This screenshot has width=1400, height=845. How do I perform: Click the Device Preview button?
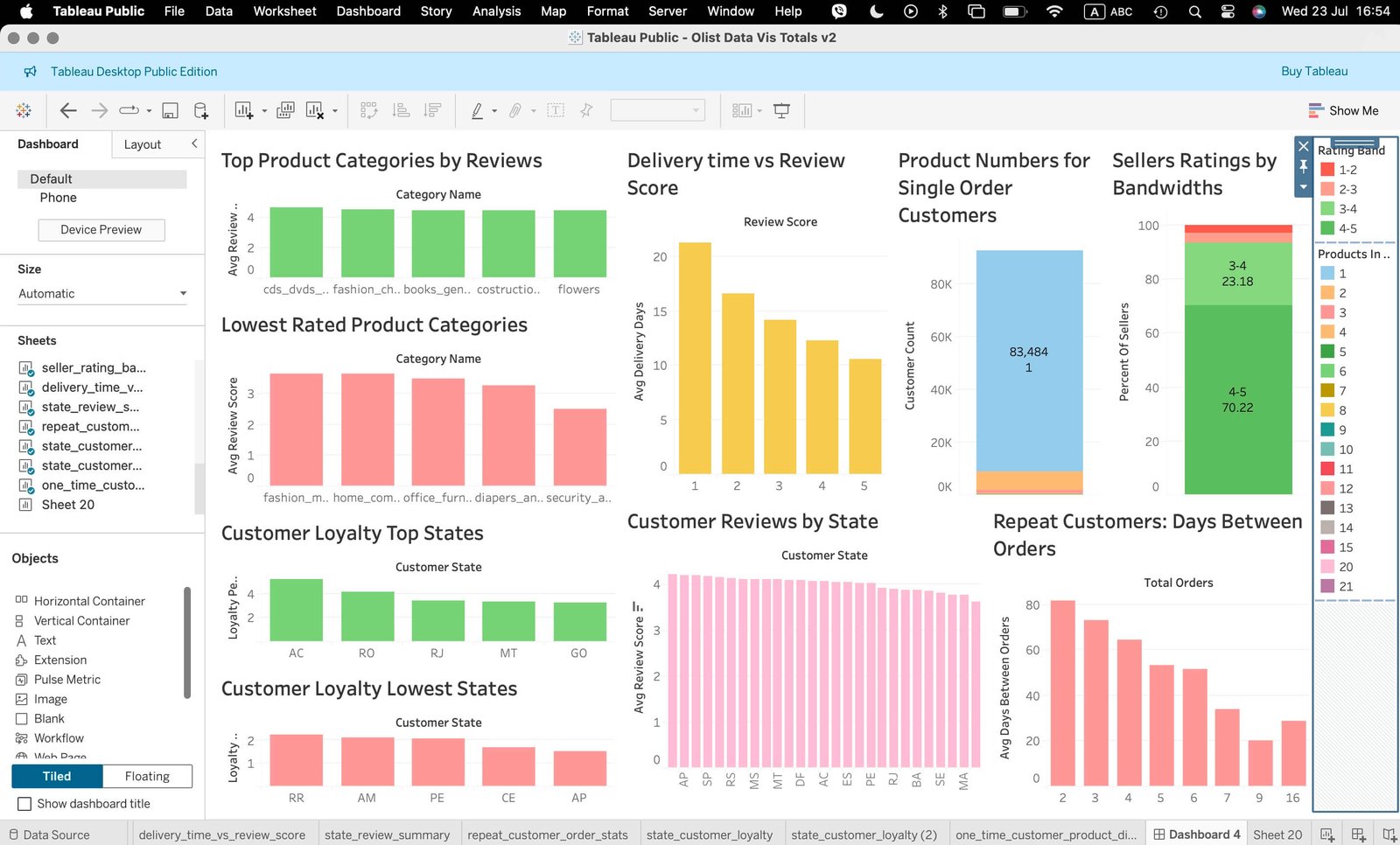[x=101, y=230]
